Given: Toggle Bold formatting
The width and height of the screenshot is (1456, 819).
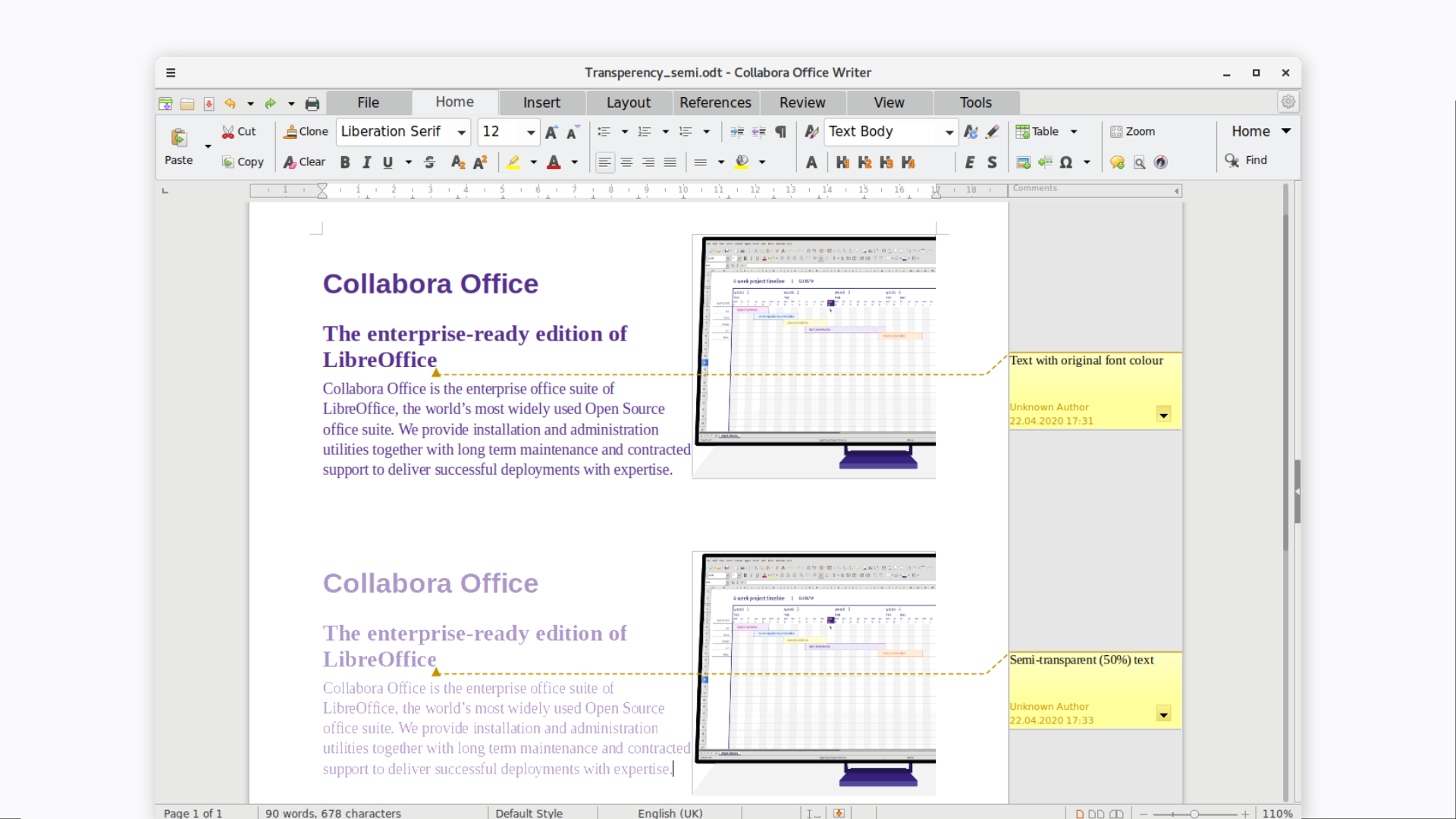Looking at the screenshot, I should pos(345,162).
